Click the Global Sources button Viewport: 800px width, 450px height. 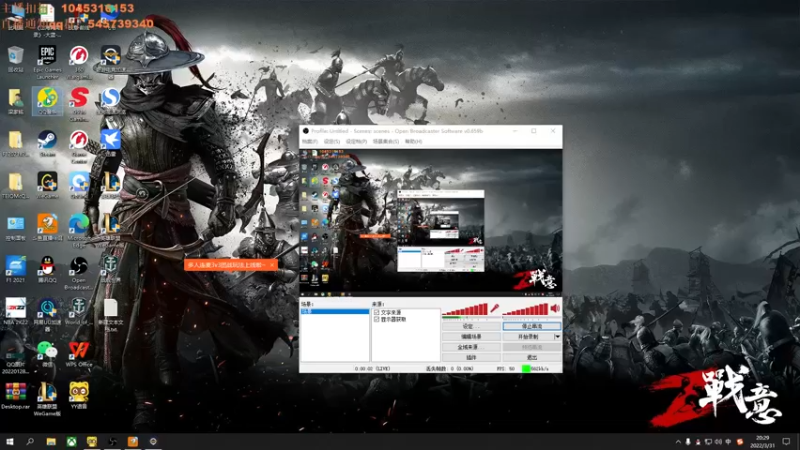point(471,347)
